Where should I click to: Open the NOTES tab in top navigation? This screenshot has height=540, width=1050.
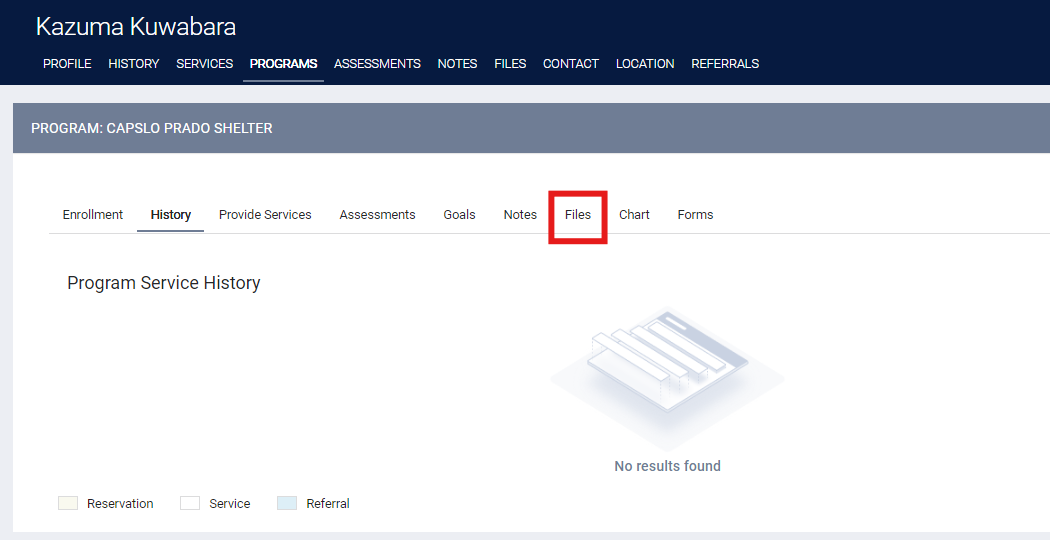click(x=457, y=64)
